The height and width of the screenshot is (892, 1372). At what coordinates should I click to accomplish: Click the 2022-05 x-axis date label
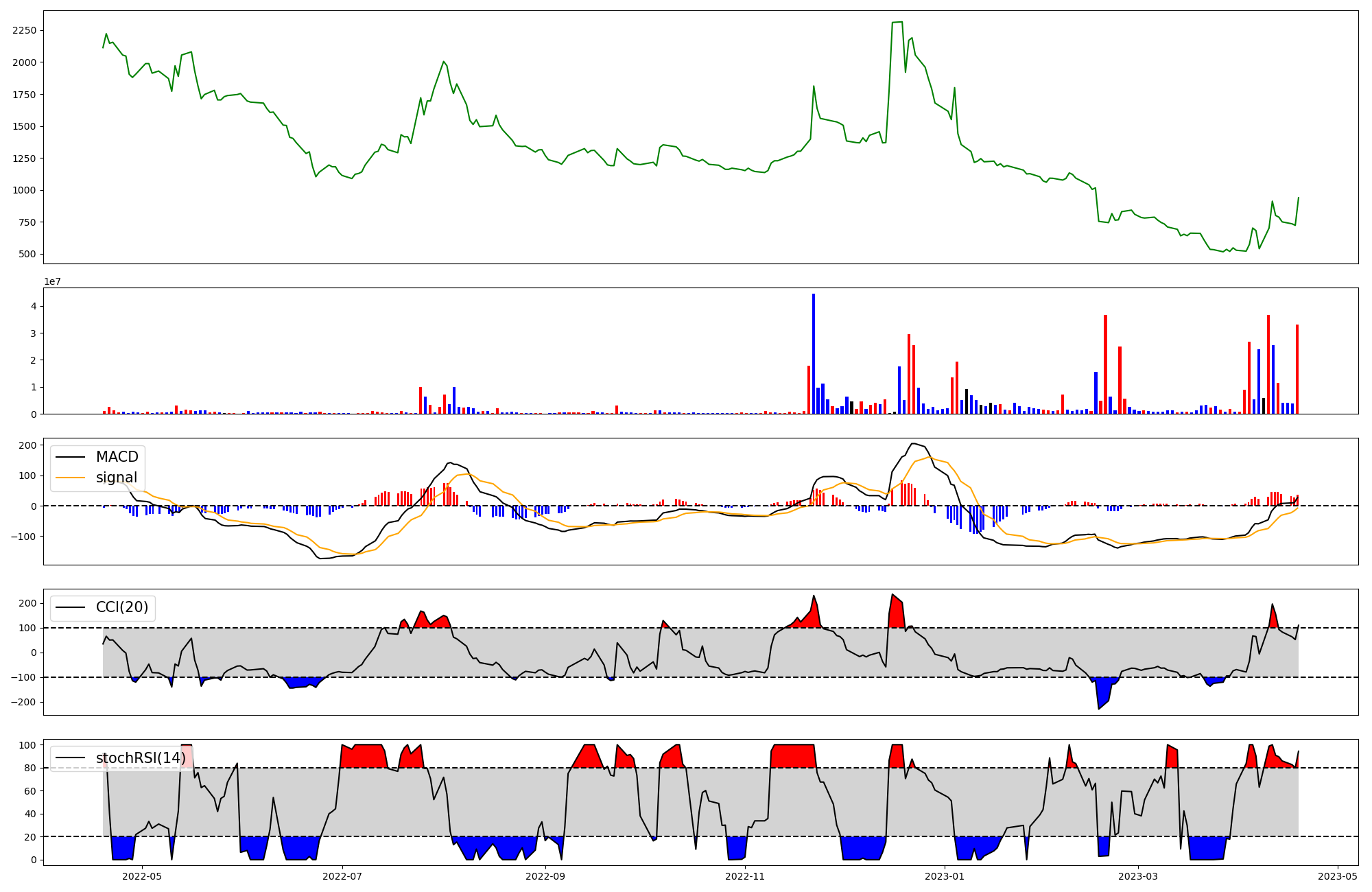tap(141, 876)
